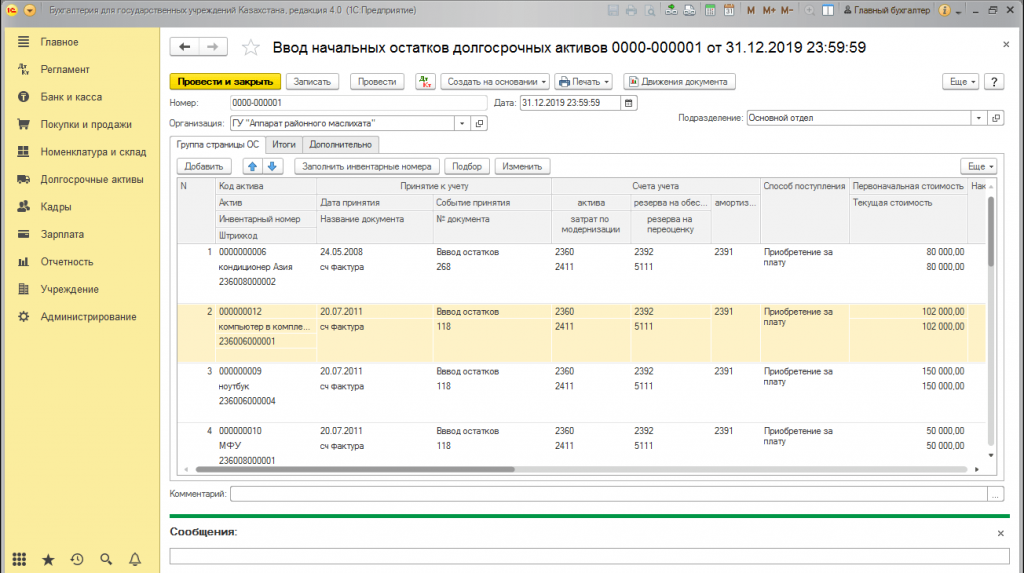Open favorites star in bottom panel
Image resolution: width=1024 pixels, height=573 pixels.
click(48, 559)
